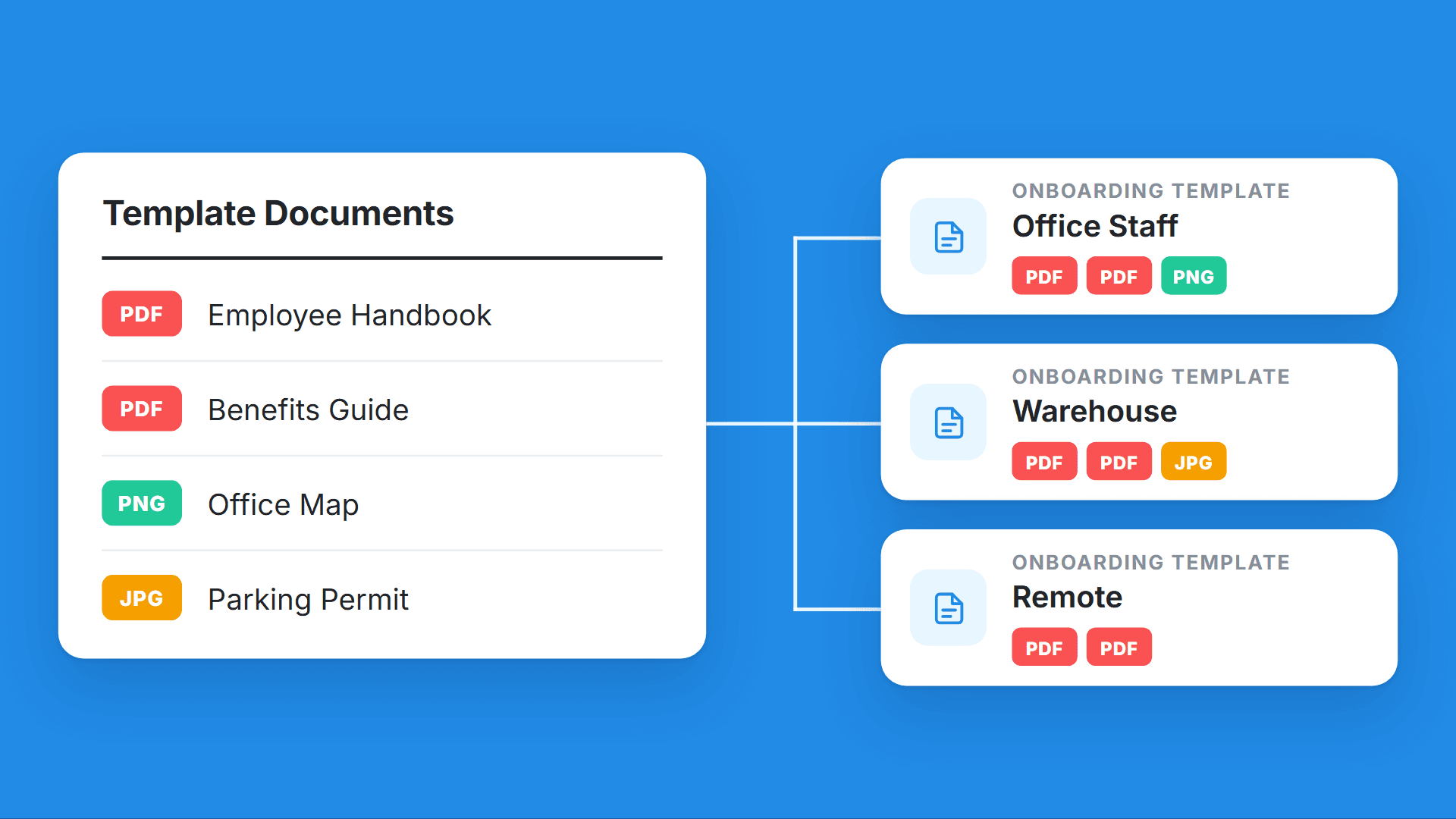The image size is (1456, 819).
Task: Click the PDF badge beside Benefits Guide
Action: pyautogui.click(x=142, y=409)
